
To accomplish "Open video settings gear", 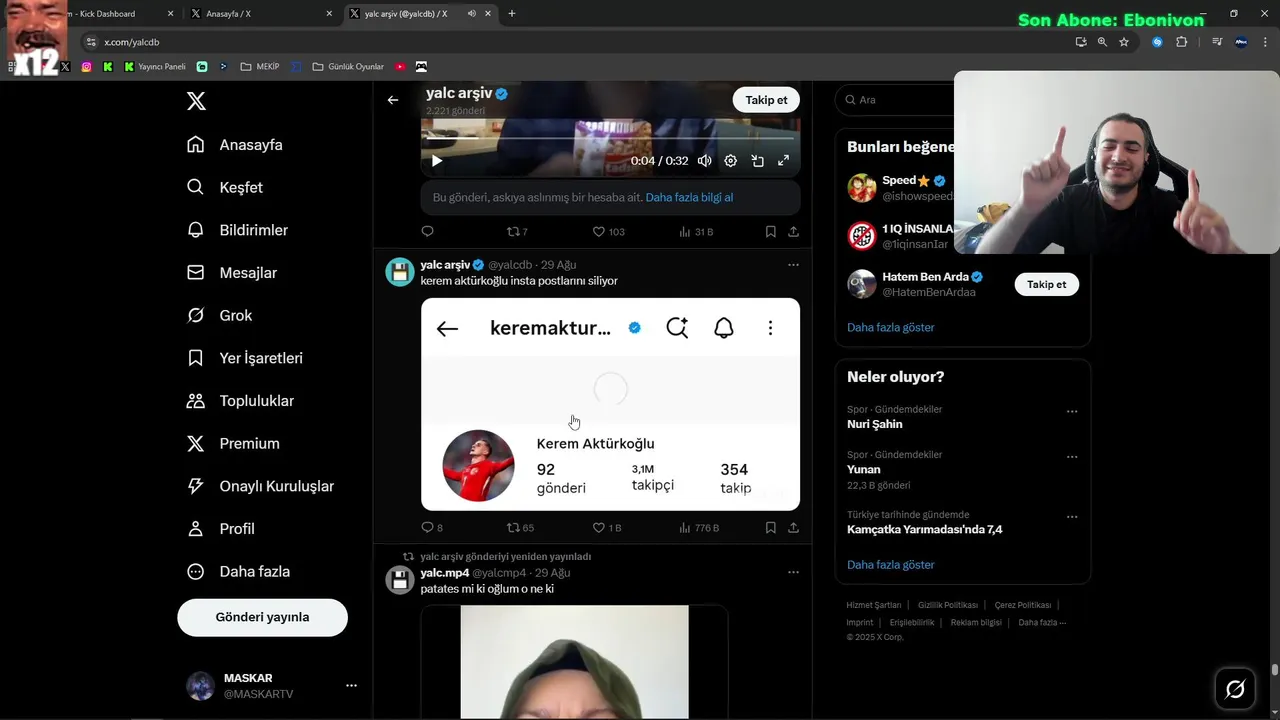I will point(731,161).
